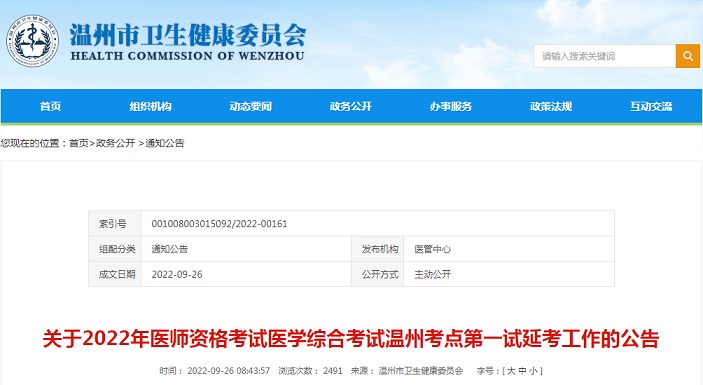703x385 pixels.
Task: Click the 首页 breadcrumb link
Action: [78, 143]
